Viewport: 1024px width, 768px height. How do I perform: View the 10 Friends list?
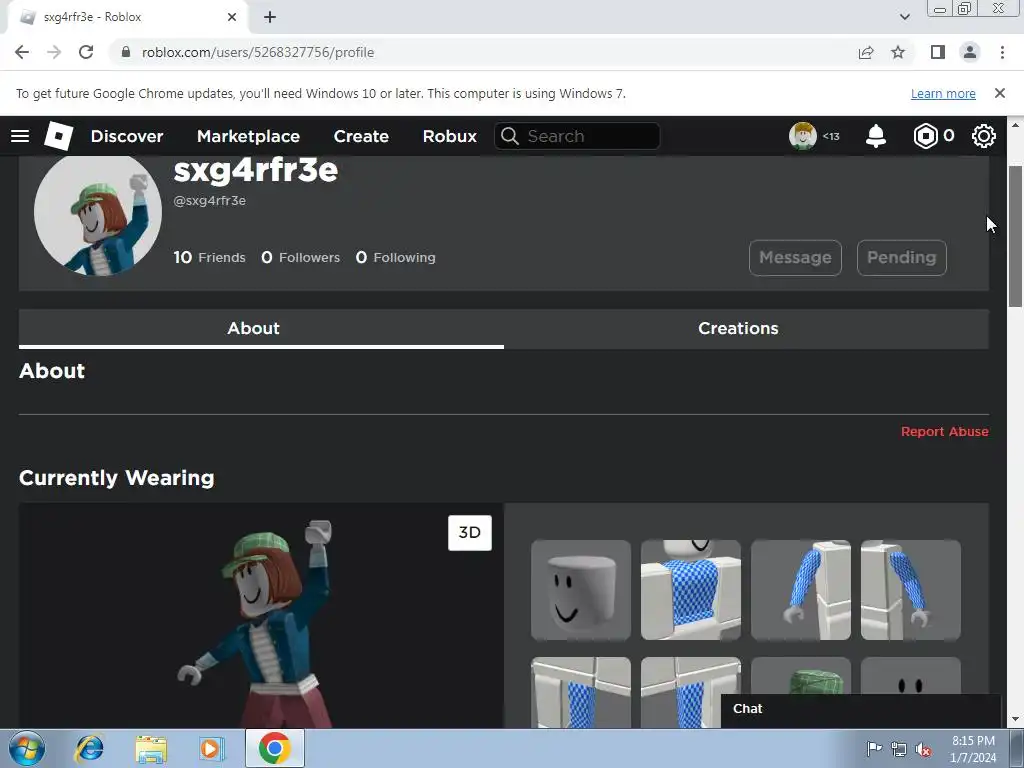tap(210, 257)
